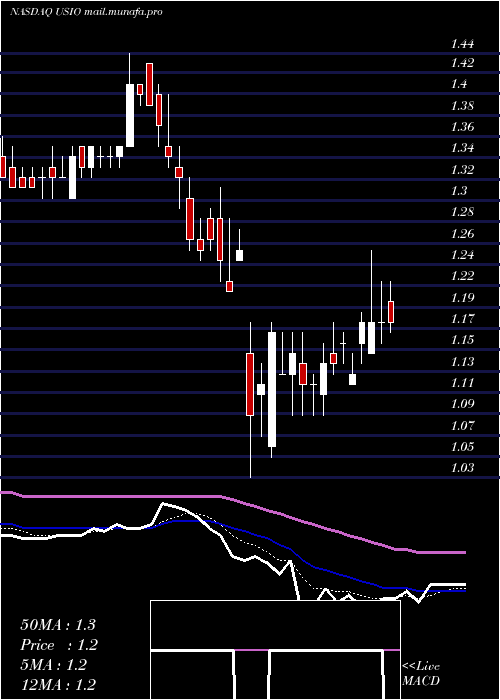Click the 1.07 price axis label
Viewport: 500px width, 700px height.
pos(462,425)
